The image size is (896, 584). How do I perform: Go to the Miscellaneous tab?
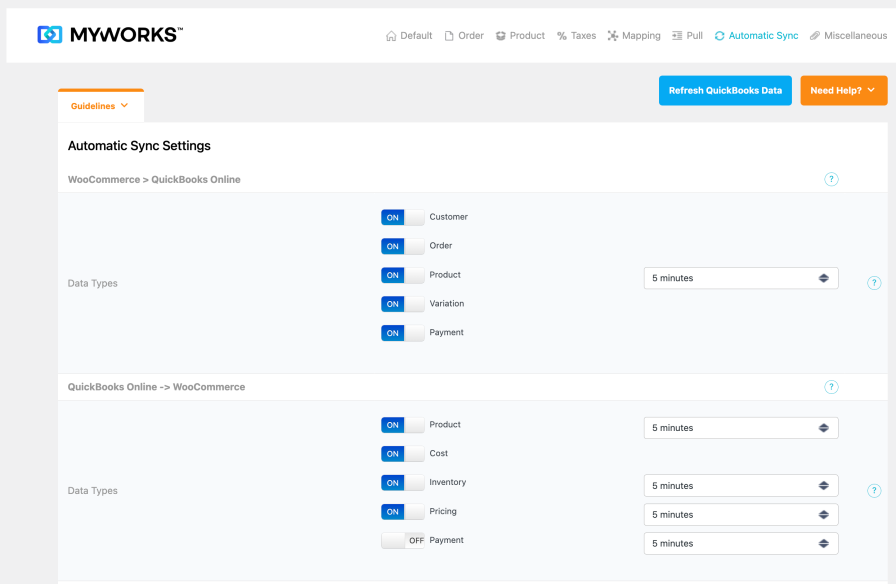point(848,36)
